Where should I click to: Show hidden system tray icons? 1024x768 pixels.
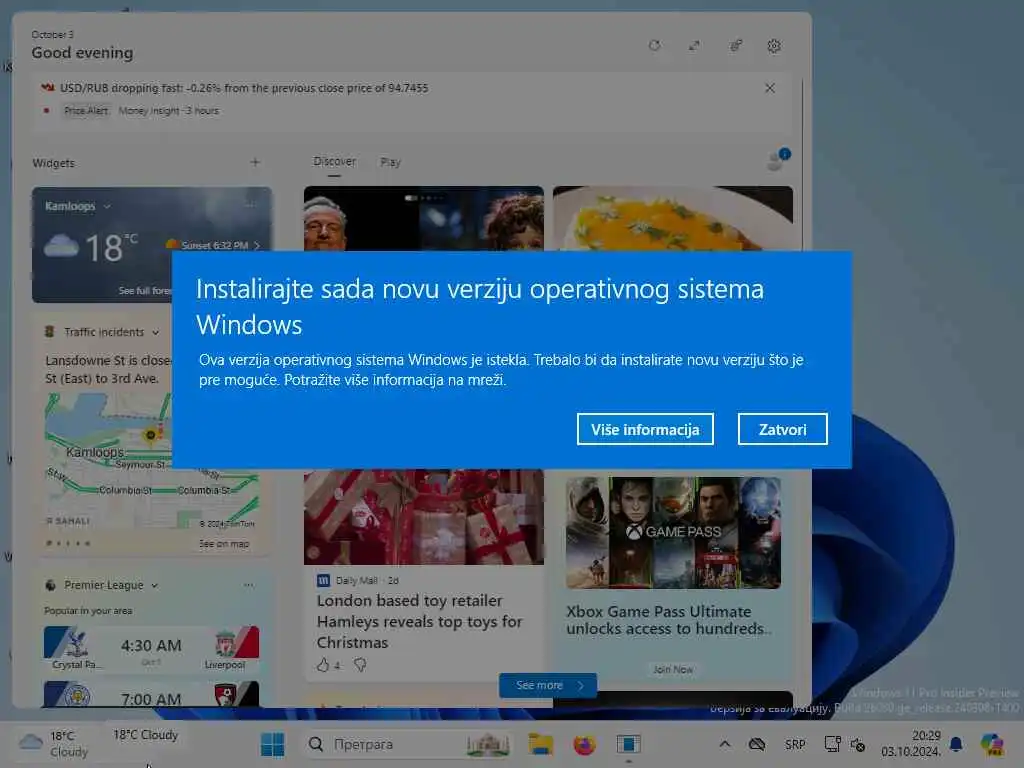click(725, 744)
